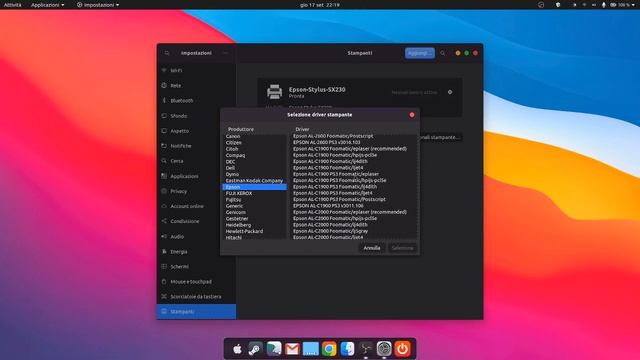The image size is (640, 360).
Task: Click the Stampanti header search icon
Action: click(443, 53)
